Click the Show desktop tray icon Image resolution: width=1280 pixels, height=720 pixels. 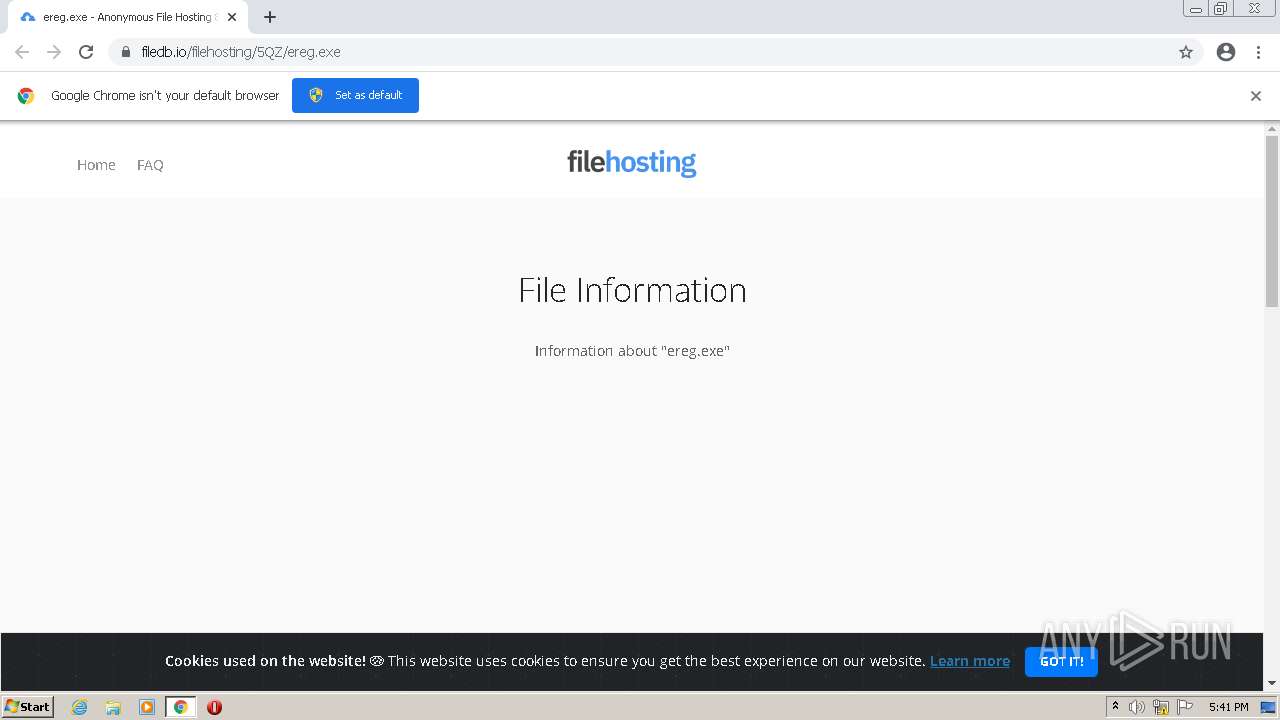[x=1268, y=707]
